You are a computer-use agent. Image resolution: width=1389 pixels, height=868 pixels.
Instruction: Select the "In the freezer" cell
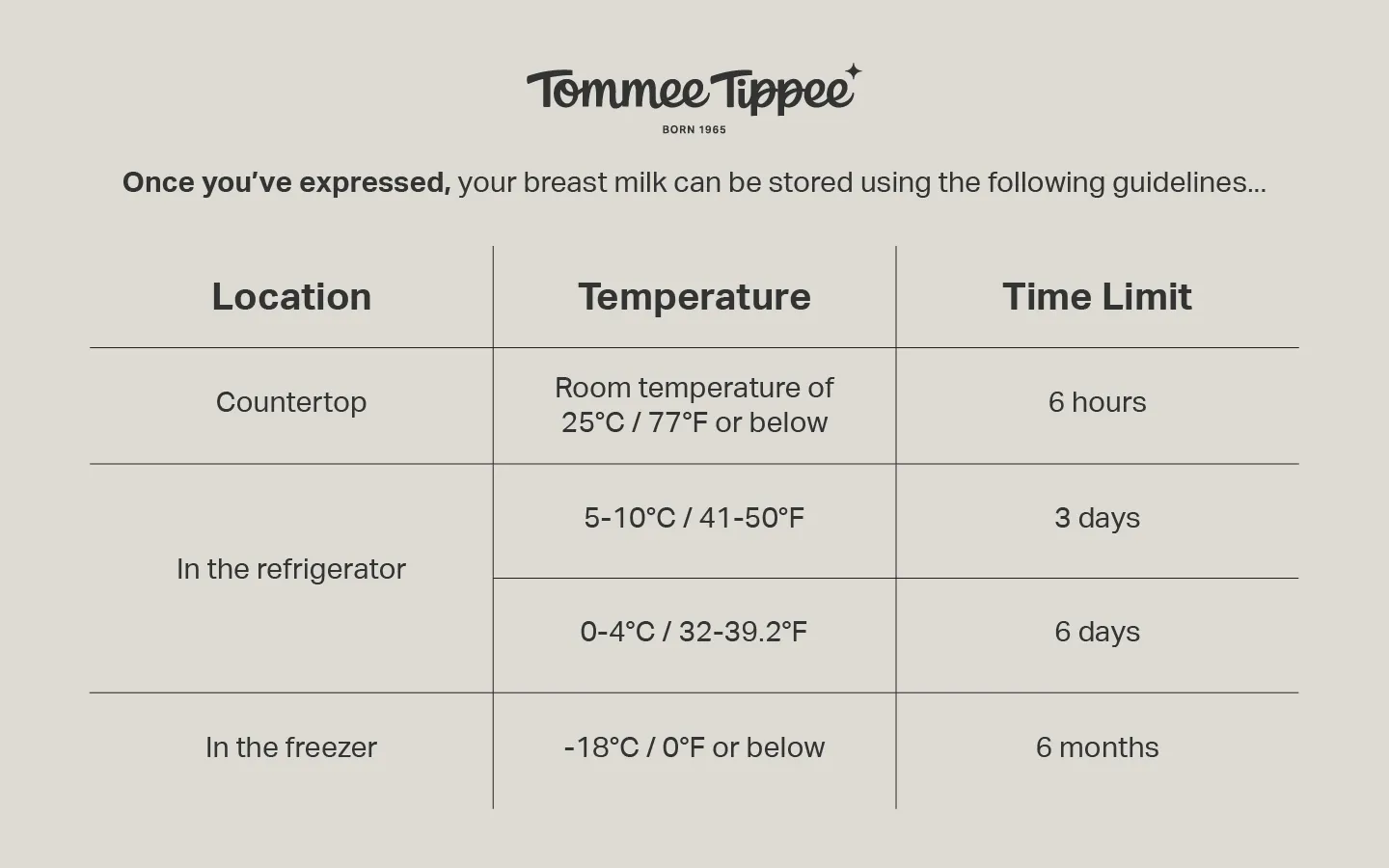tap(291, 747)
